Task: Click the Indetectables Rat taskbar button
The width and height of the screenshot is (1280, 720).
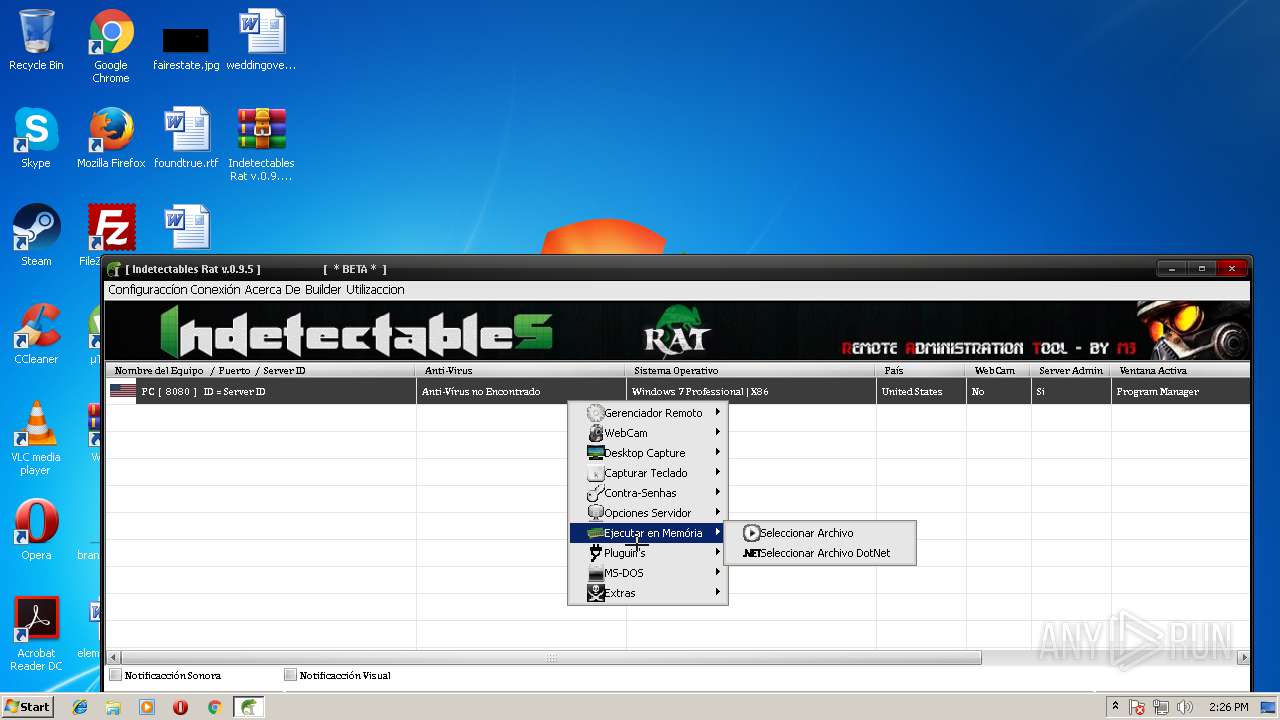Action: coord(248,707)
